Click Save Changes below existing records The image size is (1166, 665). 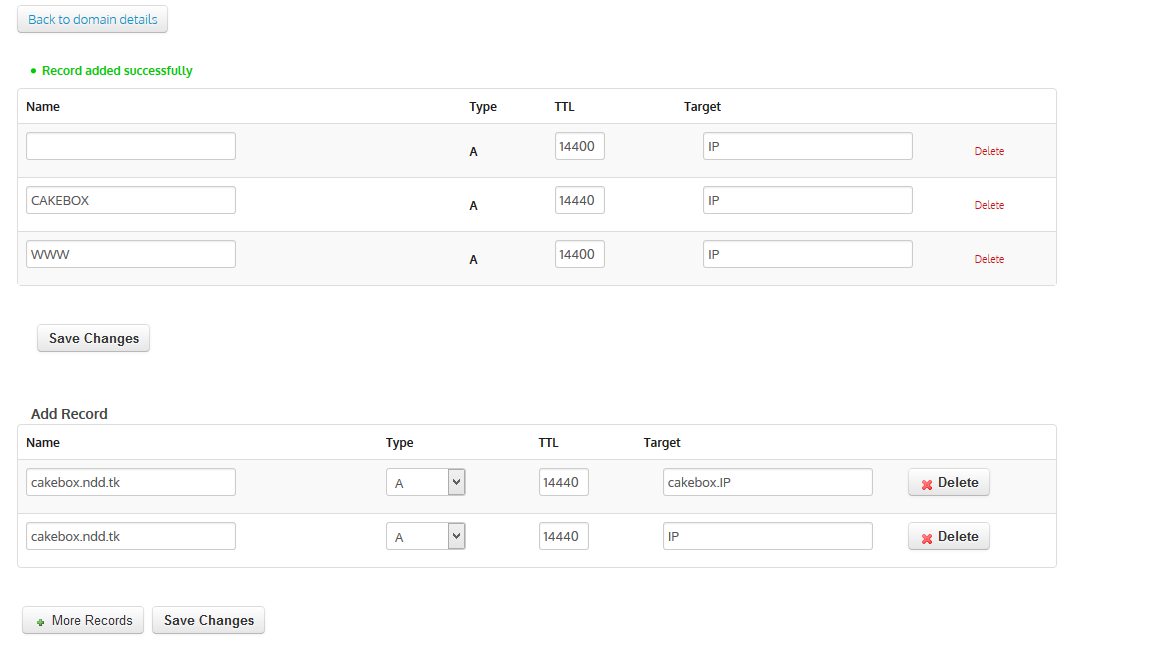(93, 338)
